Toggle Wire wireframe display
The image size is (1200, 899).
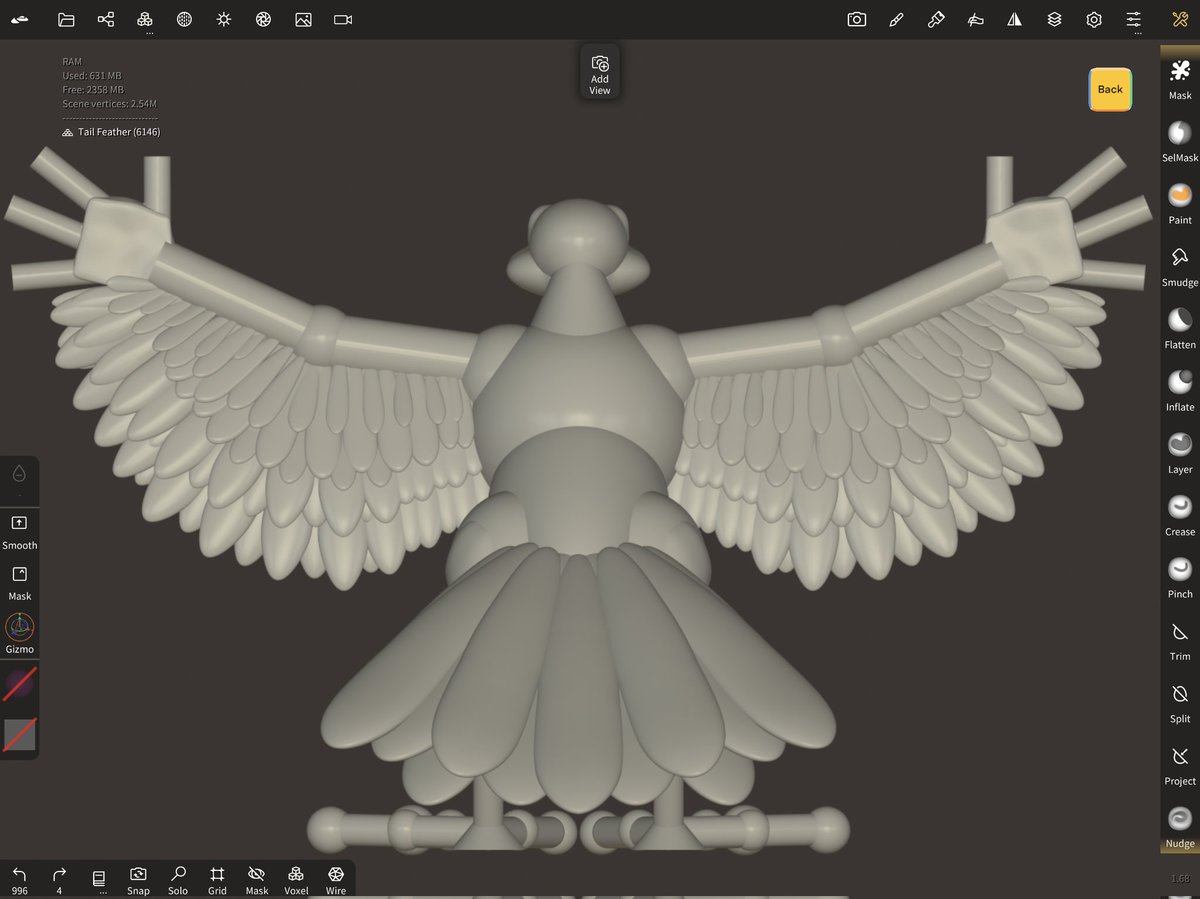[x=336, y=879]
